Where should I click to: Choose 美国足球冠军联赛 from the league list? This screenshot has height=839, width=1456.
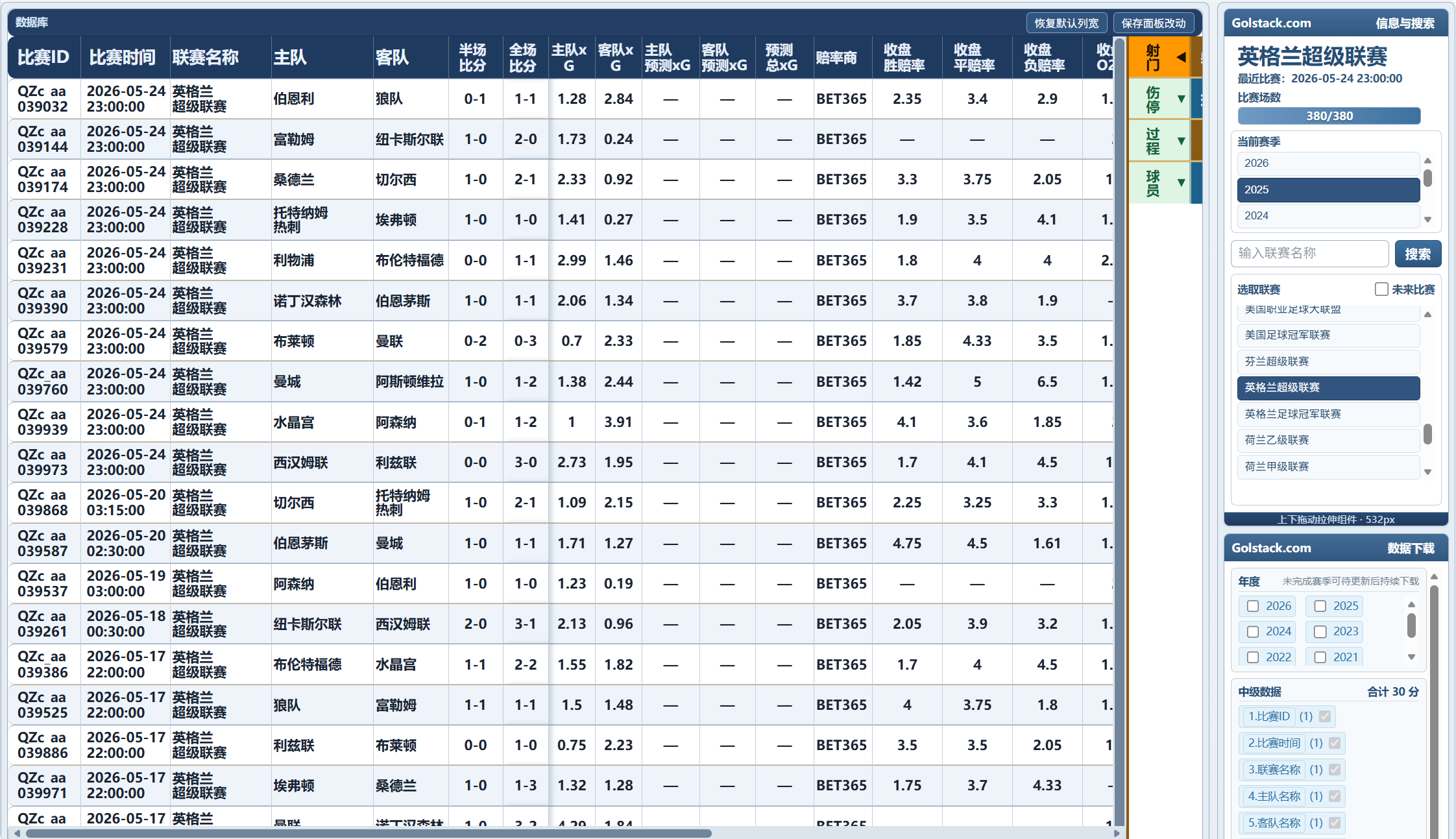pos(1328,335)
